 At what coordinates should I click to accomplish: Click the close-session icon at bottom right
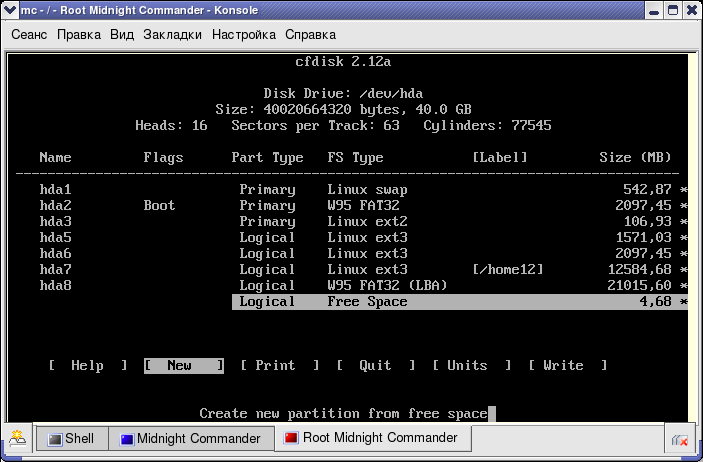[x=680, y=440]
